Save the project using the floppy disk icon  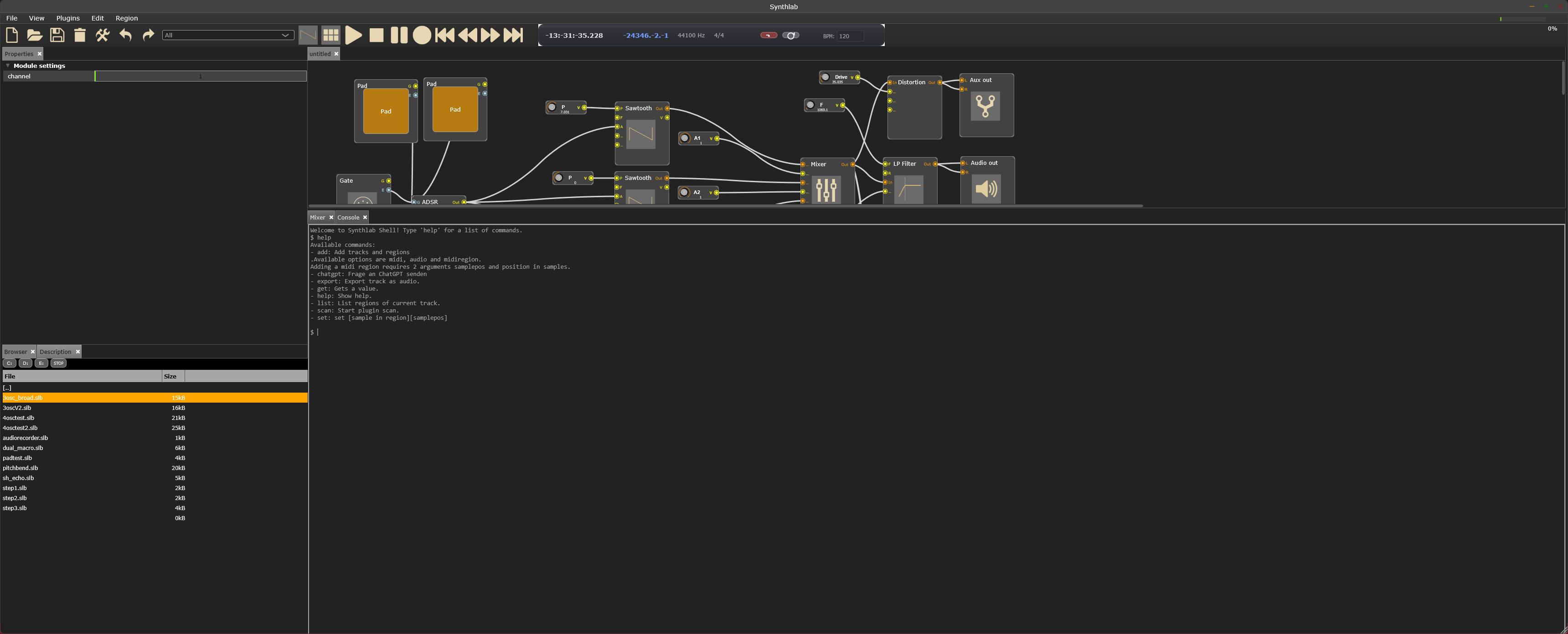click(x=57, y=35)
